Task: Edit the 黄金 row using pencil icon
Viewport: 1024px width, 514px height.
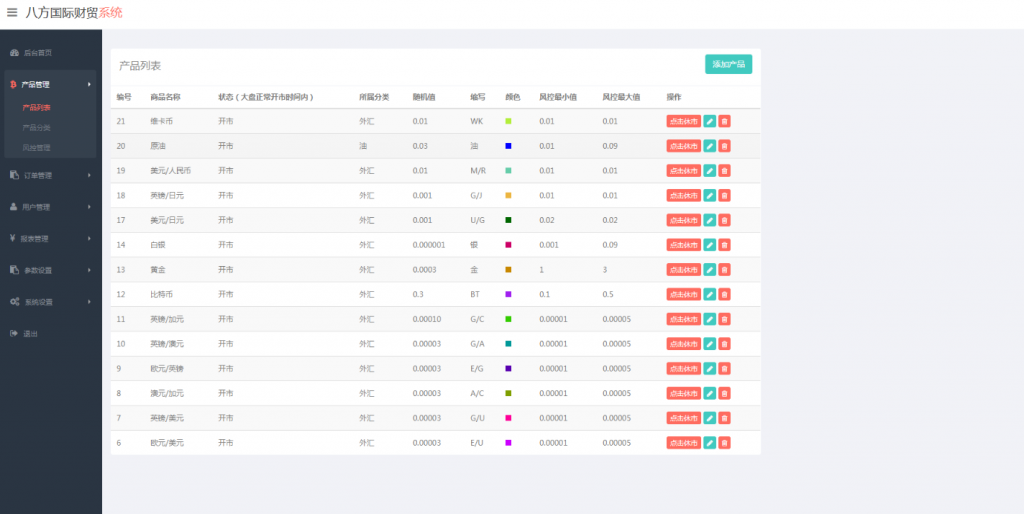Action: 709,270
